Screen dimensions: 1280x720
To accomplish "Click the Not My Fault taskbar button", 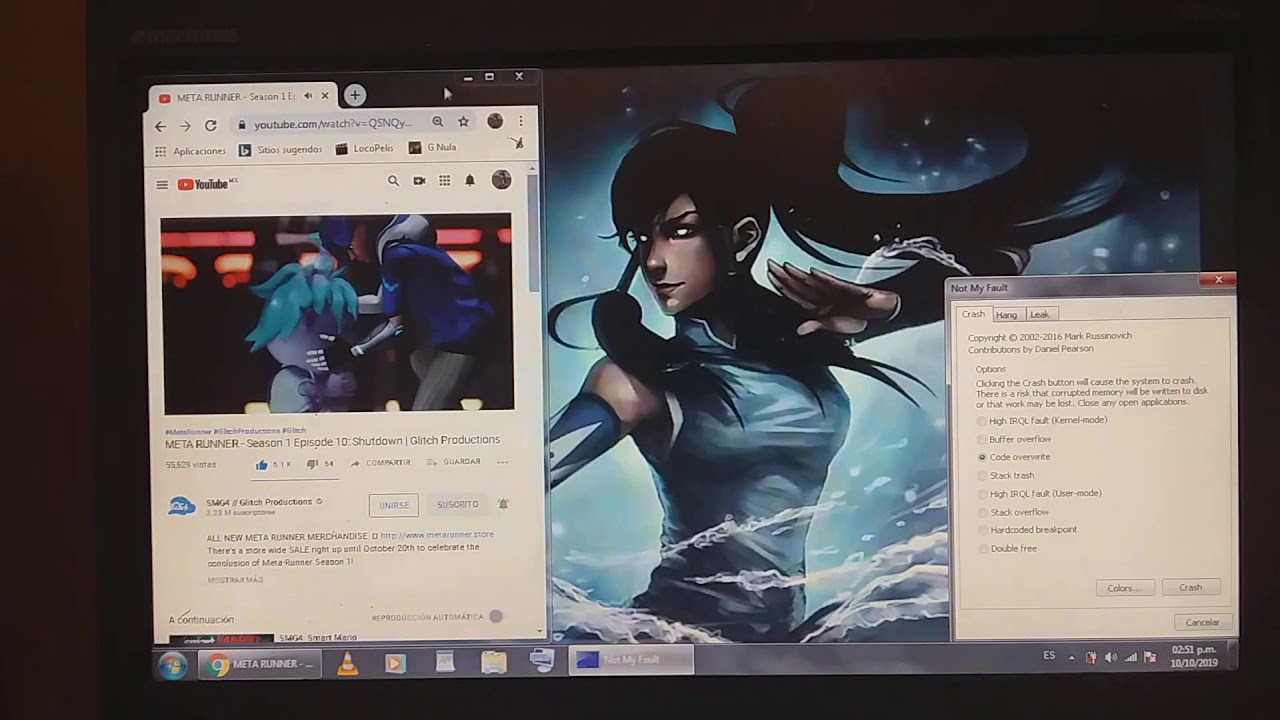I will tap(630, 660).
